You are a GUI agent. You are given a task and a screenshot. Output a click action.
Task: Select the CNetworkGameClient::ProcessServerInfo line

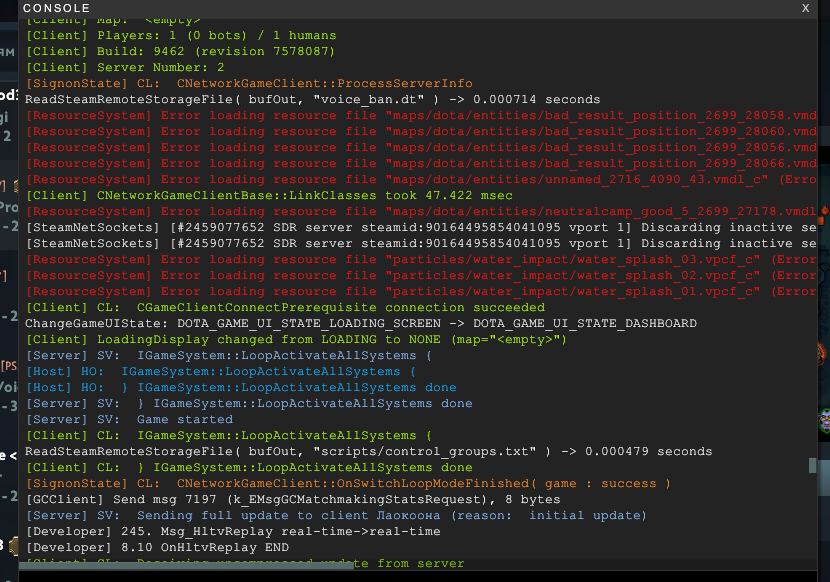[x=249, y=84]
